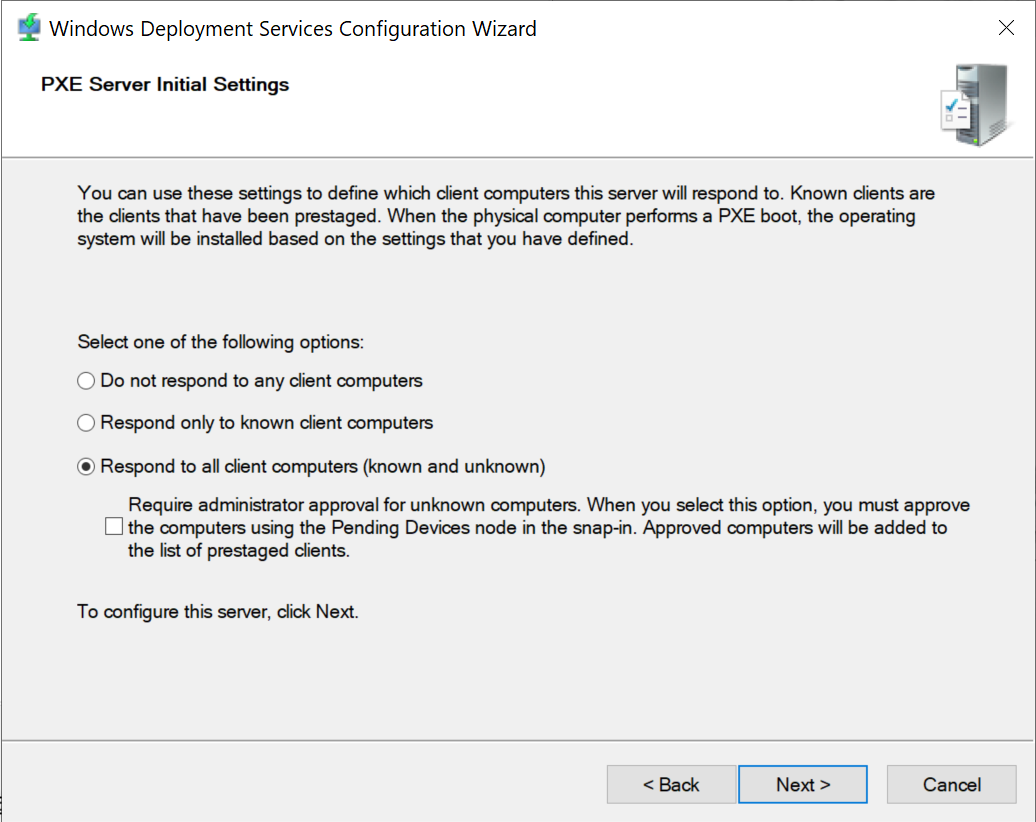
Task: Cancel the configuration wizard
Action: tap(951, 784)
